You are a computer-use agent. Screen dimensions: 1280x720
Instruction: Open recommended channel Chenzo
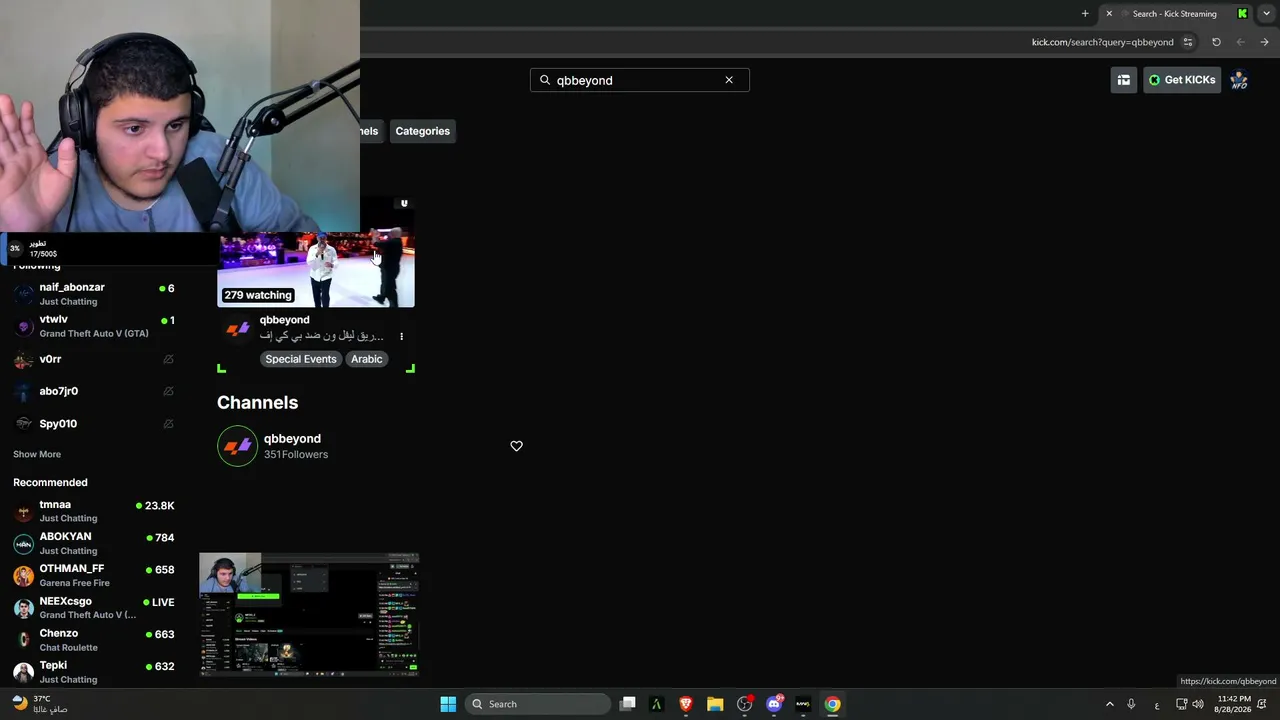coord(94,639)
